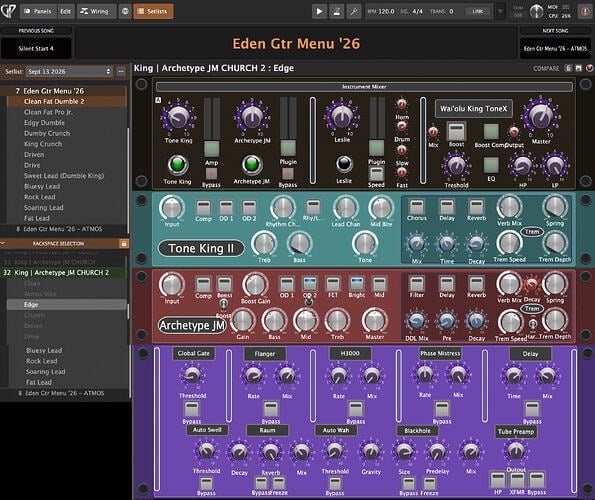595x500 pixels.
Task: Go to next song Eden Gtr Menu '26 - ATMOS
Action: point(555,48)
